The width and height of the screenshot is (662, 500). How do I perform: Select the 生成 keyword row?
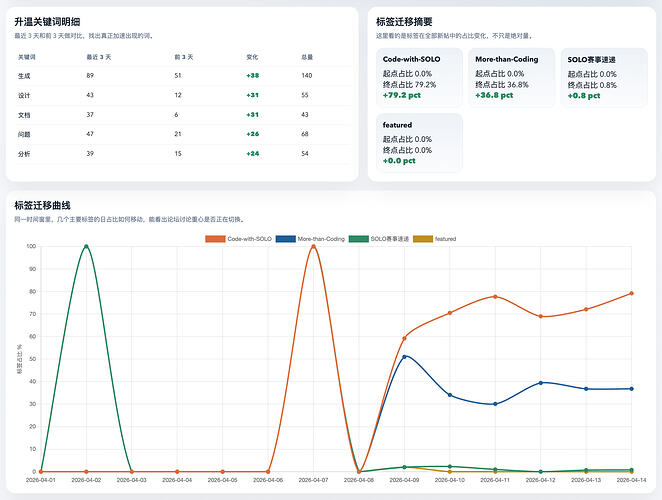(25, 76)
